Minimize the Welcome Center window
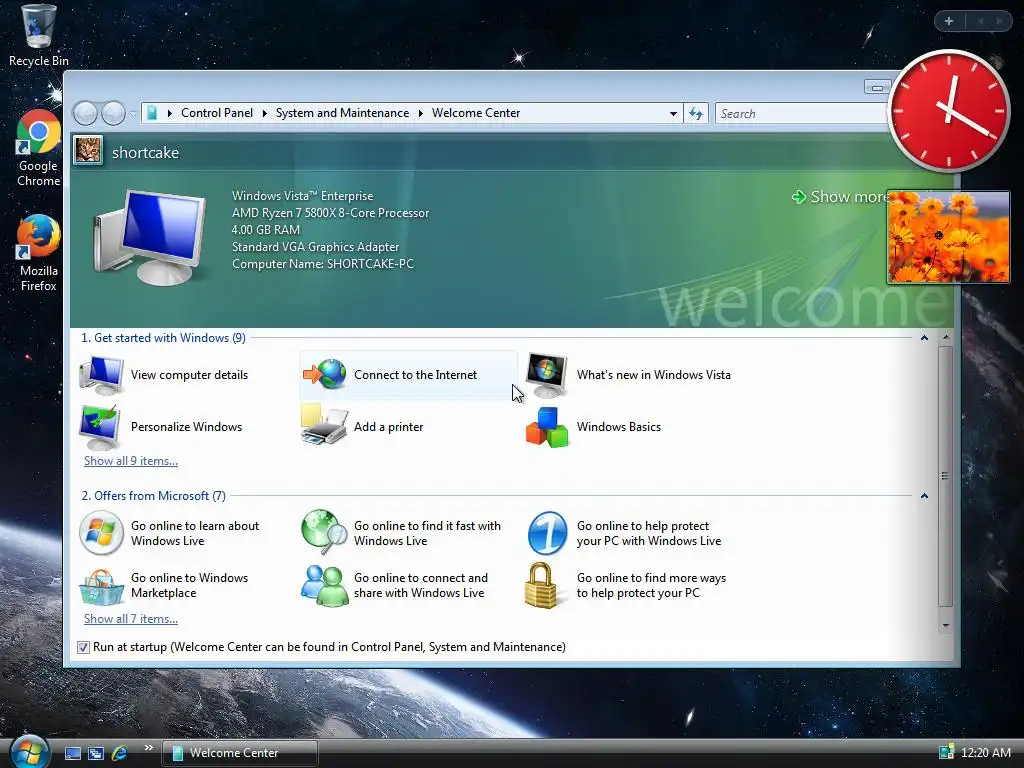This screenshot has width=1024, height=768. (x=877, y=87)
